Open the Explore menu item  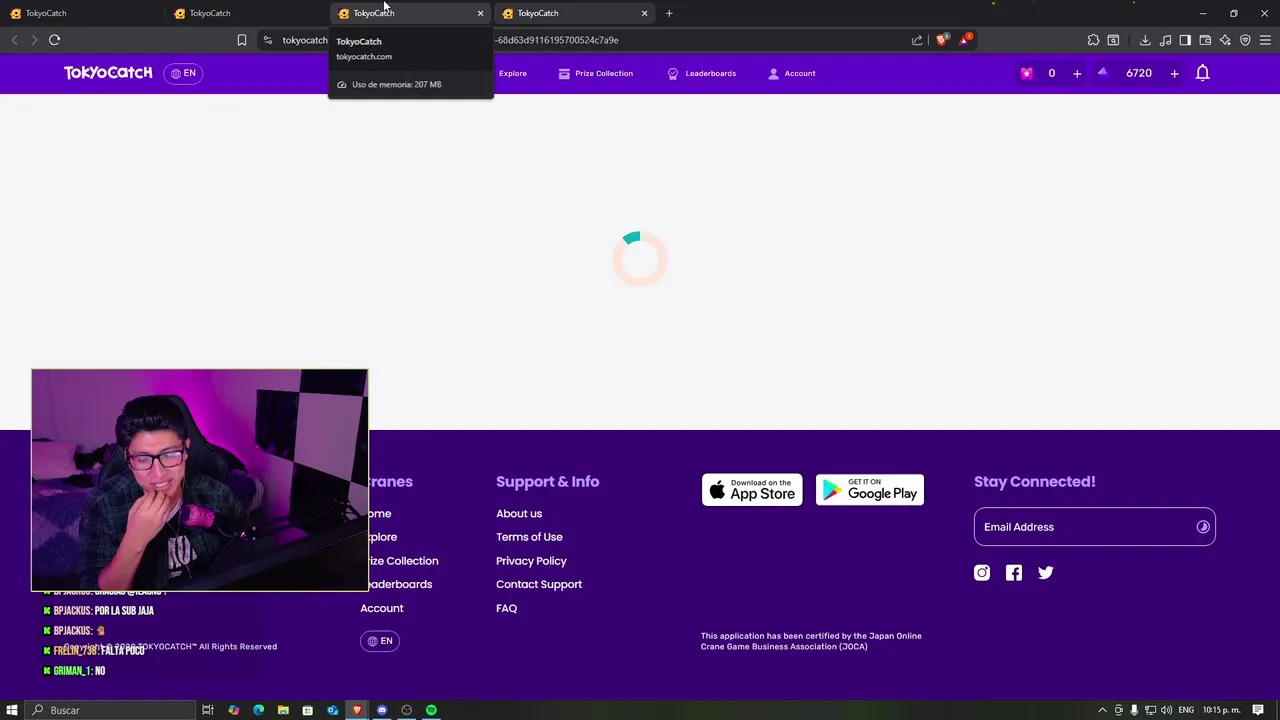coord(512,73)
